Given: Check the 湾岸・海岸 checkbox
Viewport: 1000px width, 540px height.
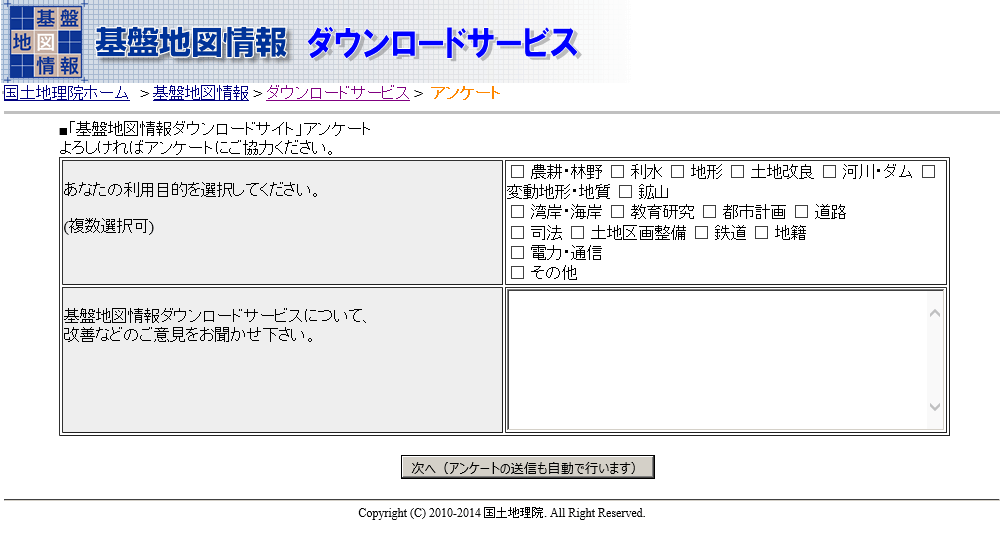Looking at the screenshot, I should coord(517,212).
